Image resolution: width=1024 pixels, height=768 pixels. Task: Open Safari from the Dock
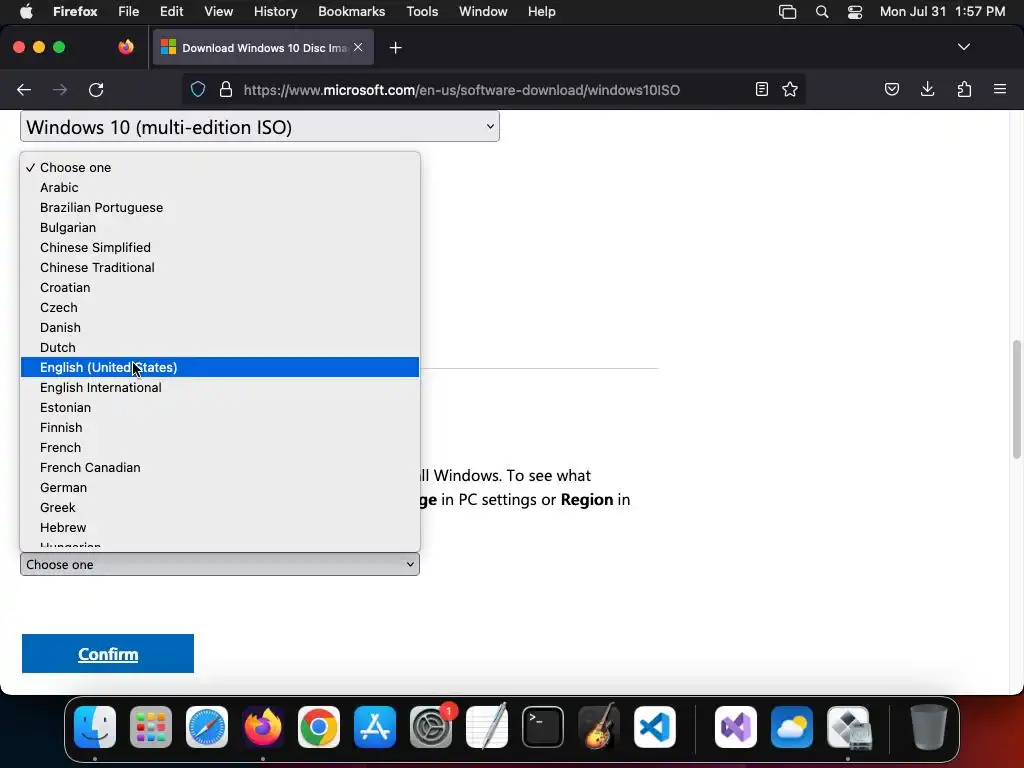click(x=207, y=727)
